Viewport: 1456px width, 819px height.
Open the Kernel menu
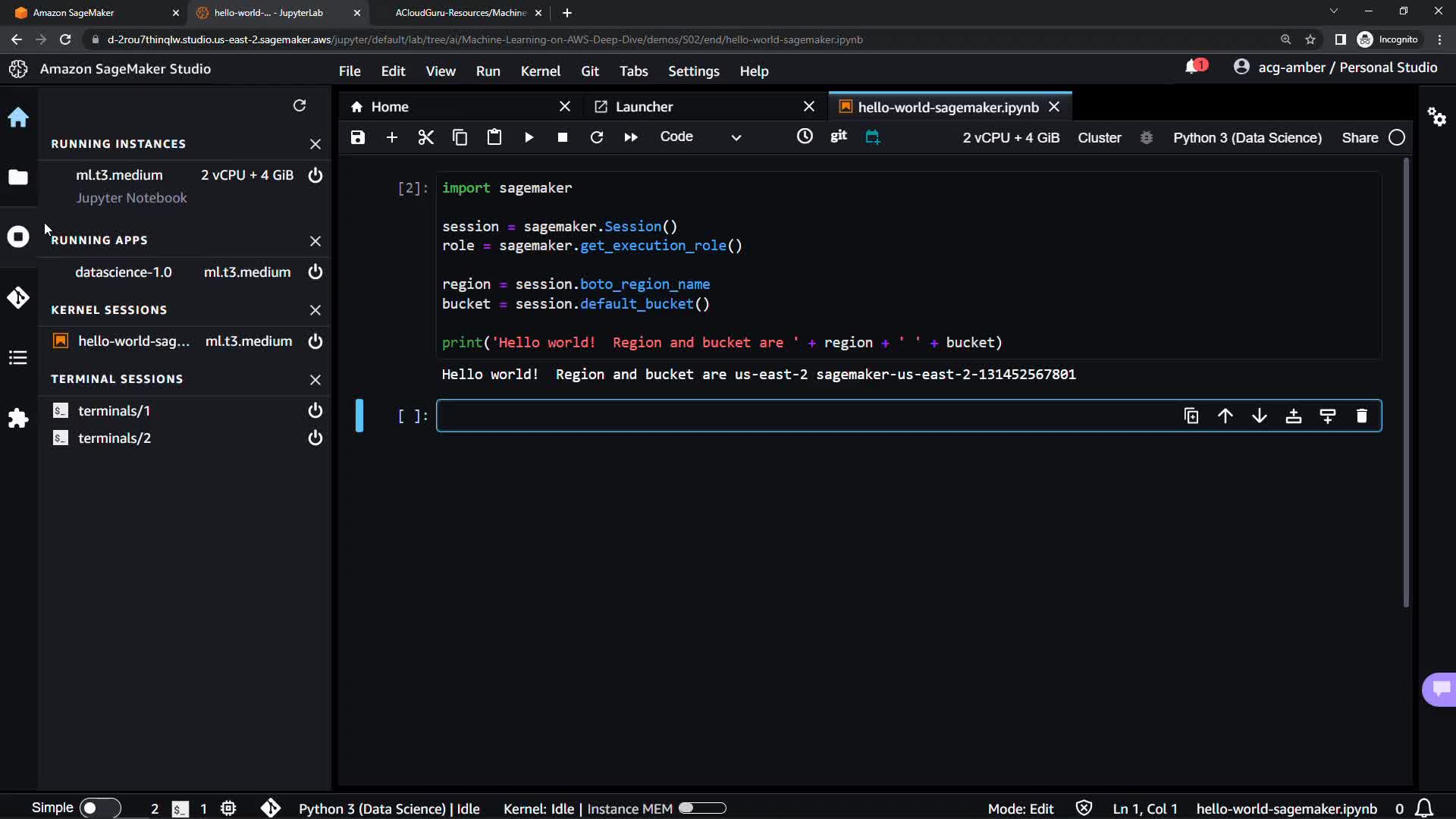point(540,71)
